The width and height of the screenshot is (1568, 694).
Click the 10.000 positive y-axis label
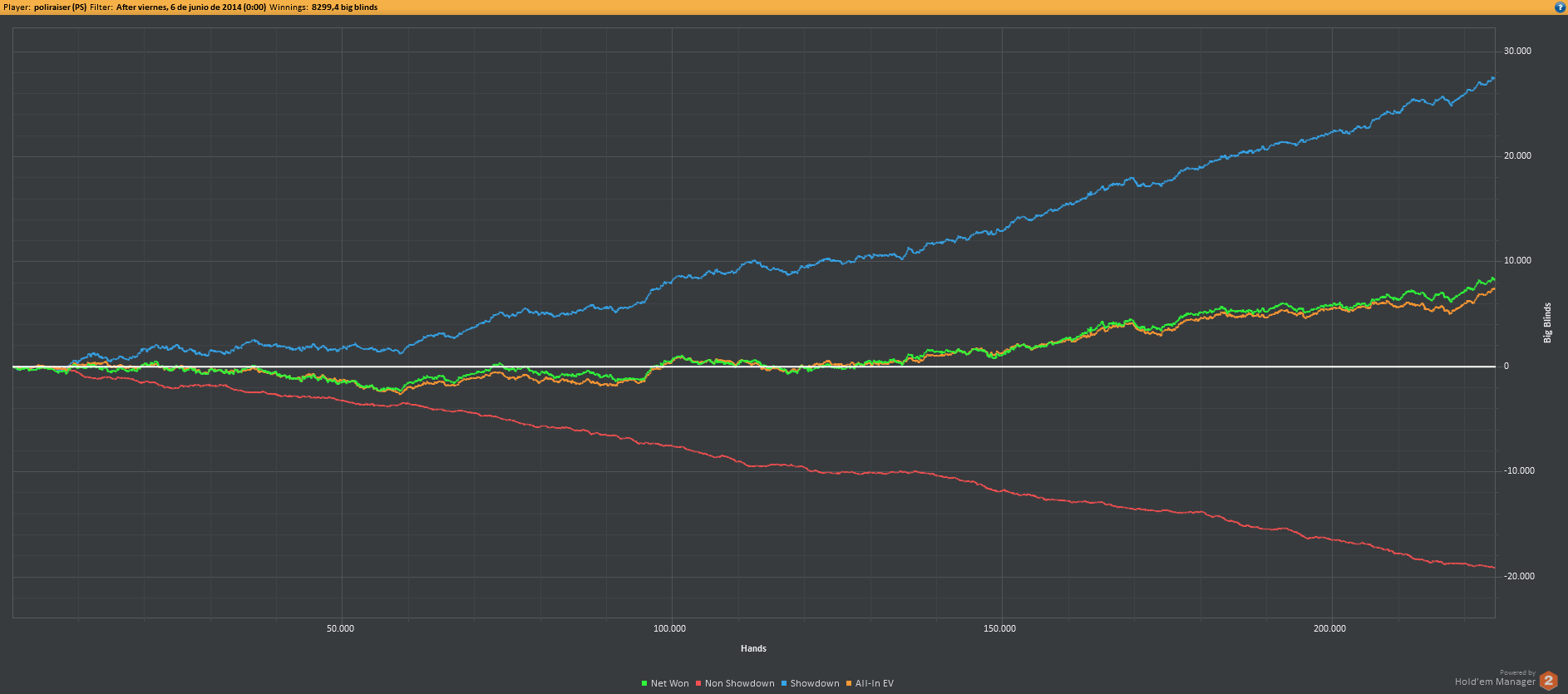pos(1517,260)
